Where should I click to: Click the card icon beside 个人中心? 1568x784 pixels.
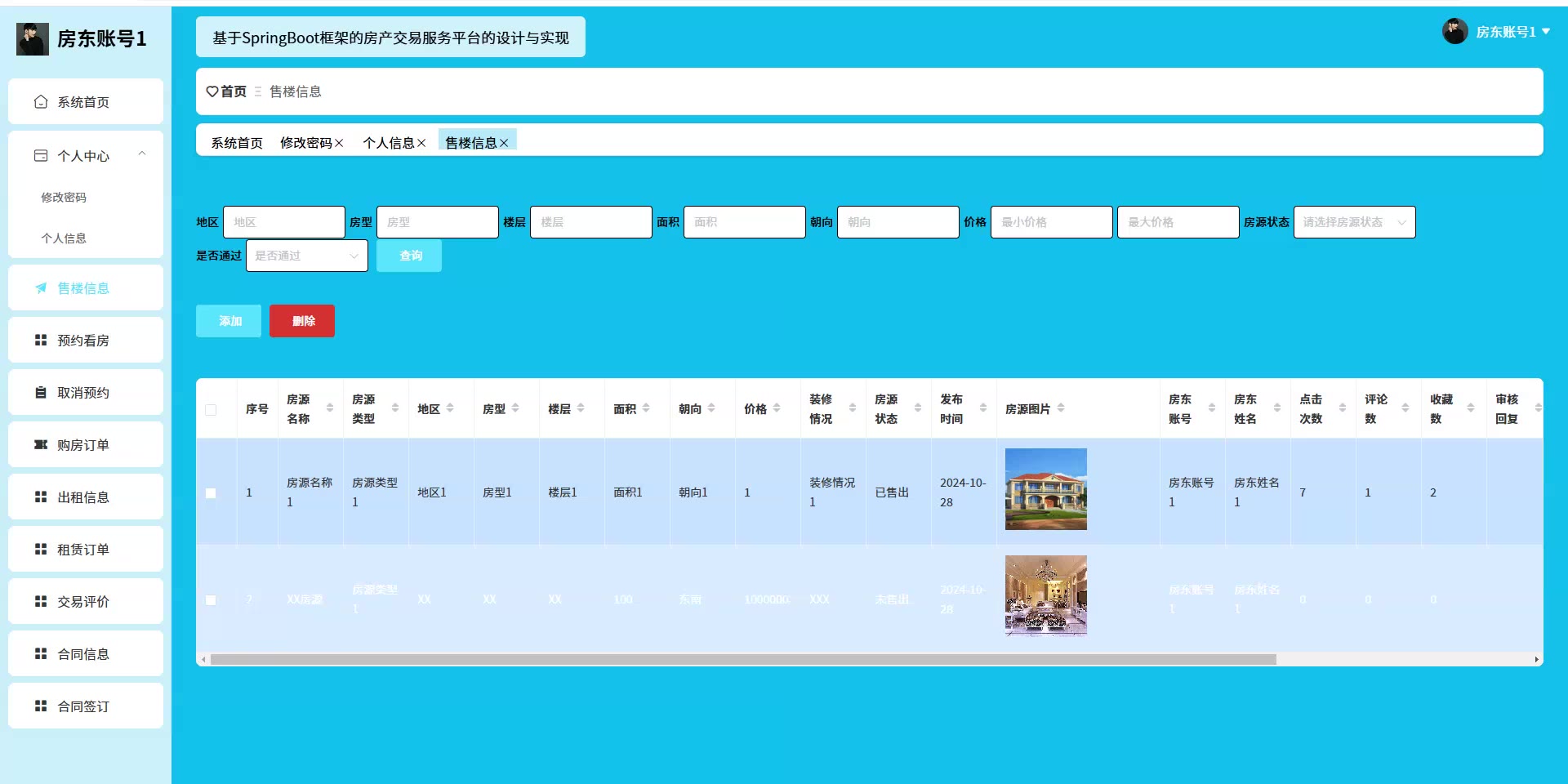(x=41, y=155)
